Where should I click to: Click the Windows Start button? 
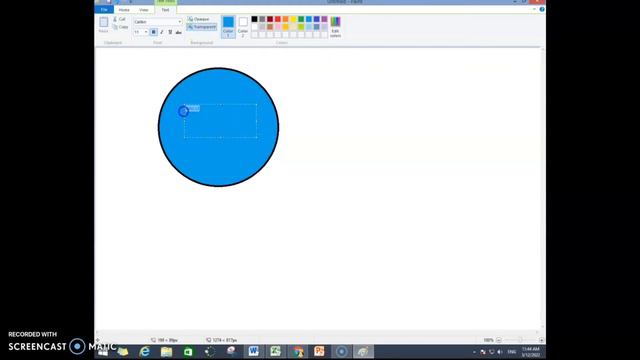pos(103,352)
